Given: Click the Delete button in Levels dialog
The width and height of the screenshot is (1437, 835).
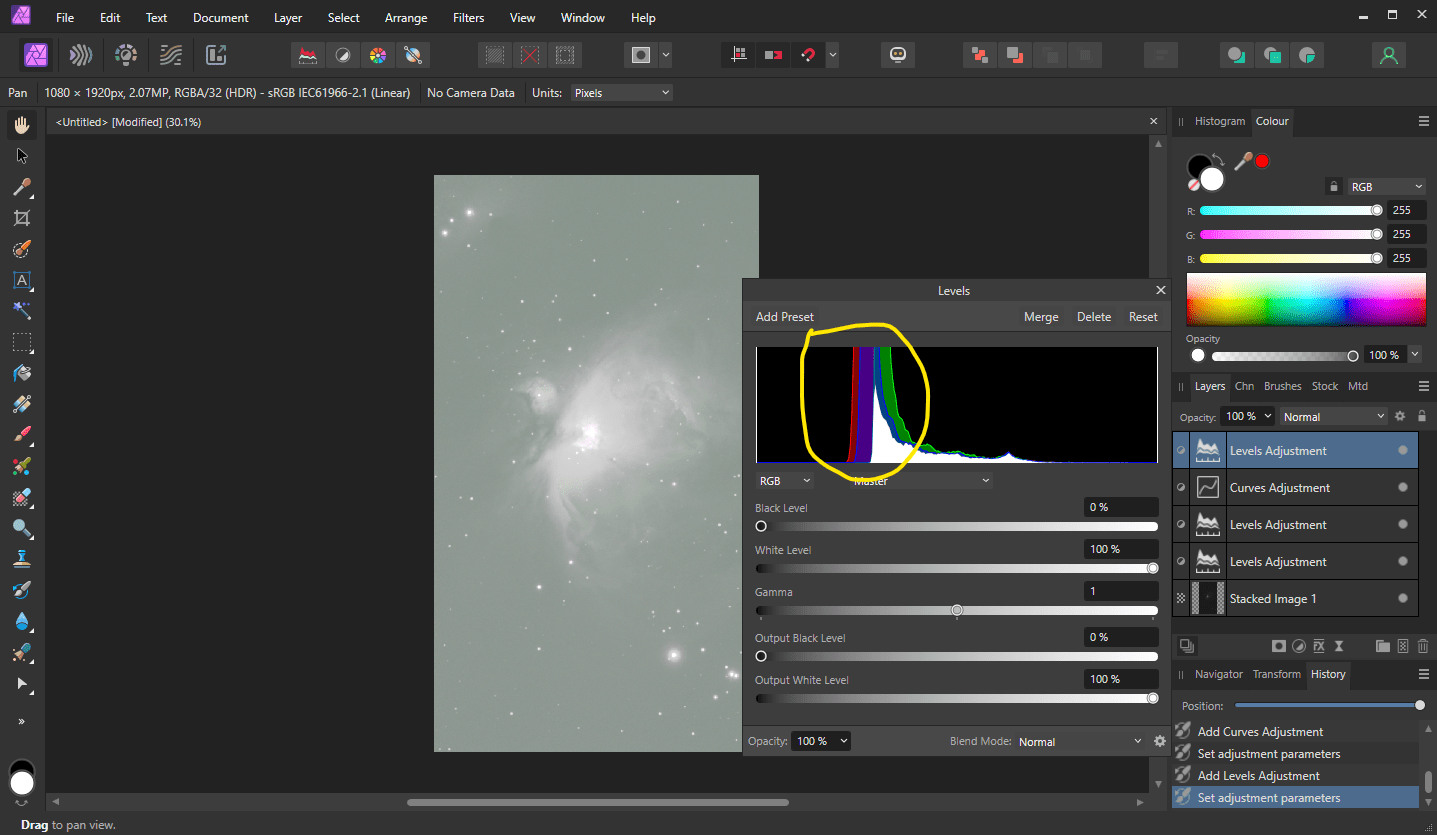Looking at the screenshot, I should point(1094,317).
